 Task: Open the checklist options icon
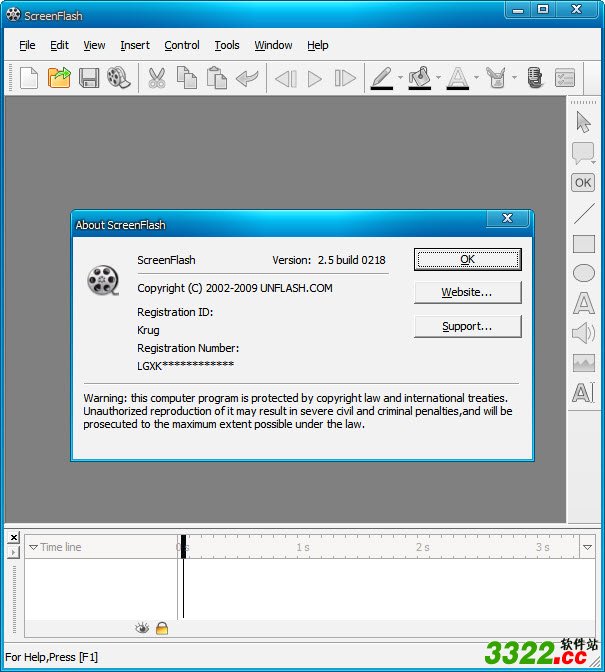pyautogui.click(x=565, y=78)
